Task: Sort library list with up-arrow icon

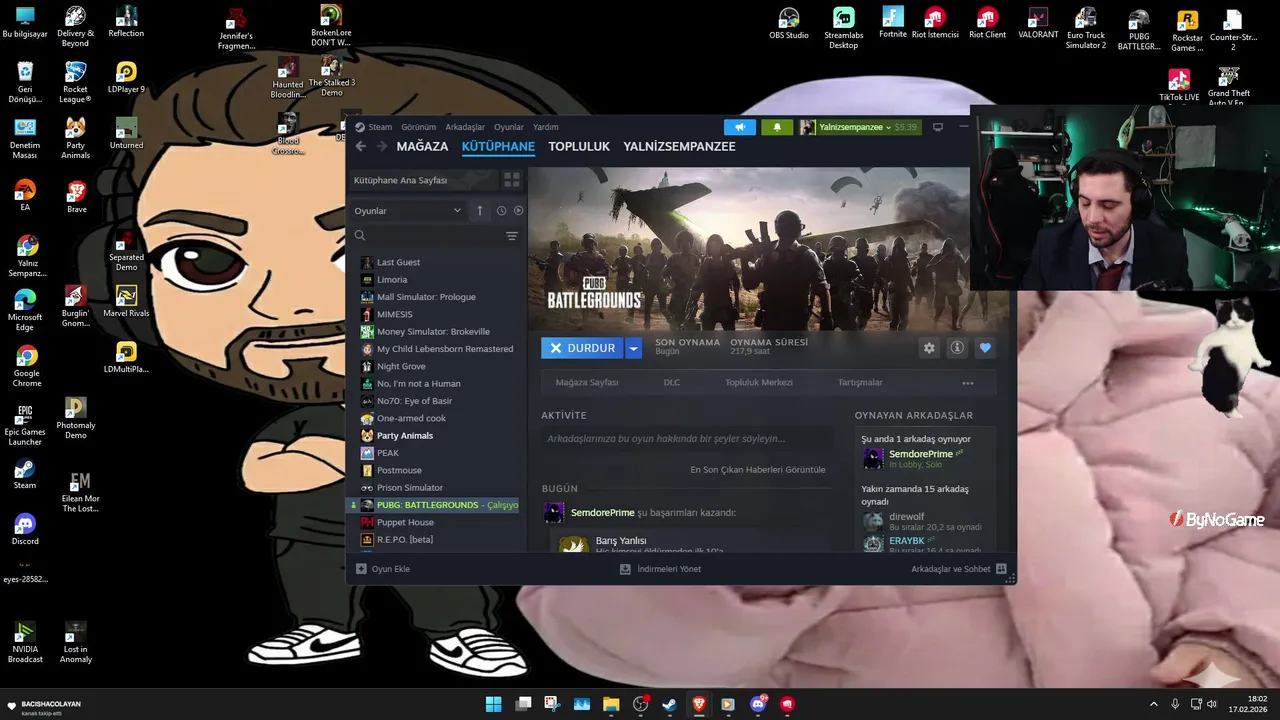Action: coord(480,211)
